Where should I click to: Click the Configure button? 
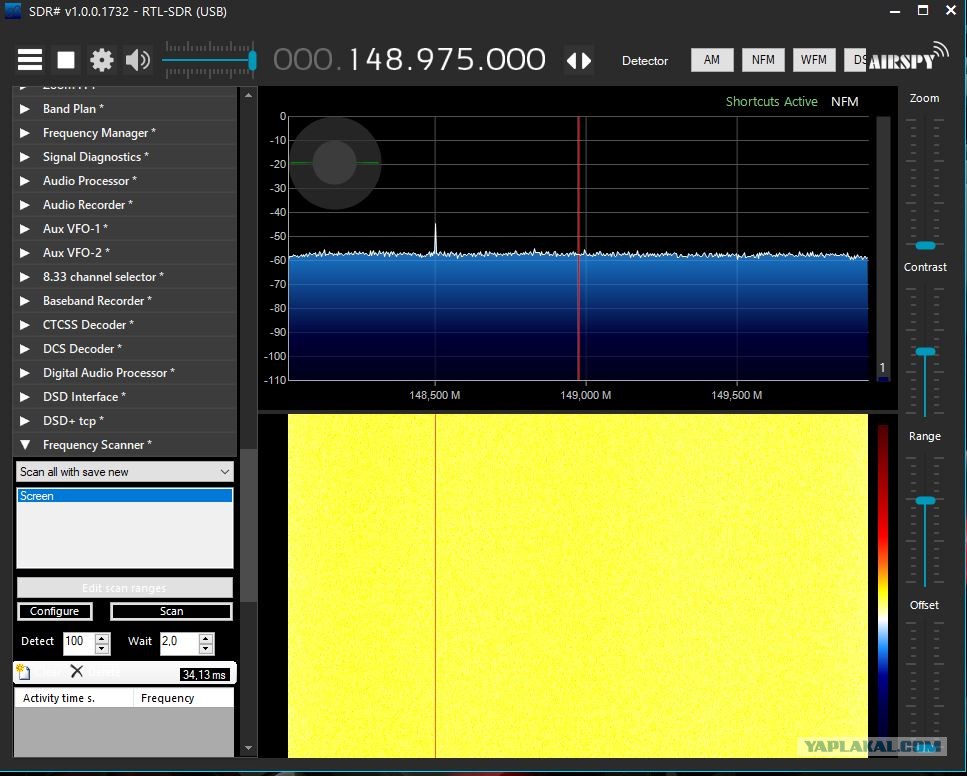[55, 611]
